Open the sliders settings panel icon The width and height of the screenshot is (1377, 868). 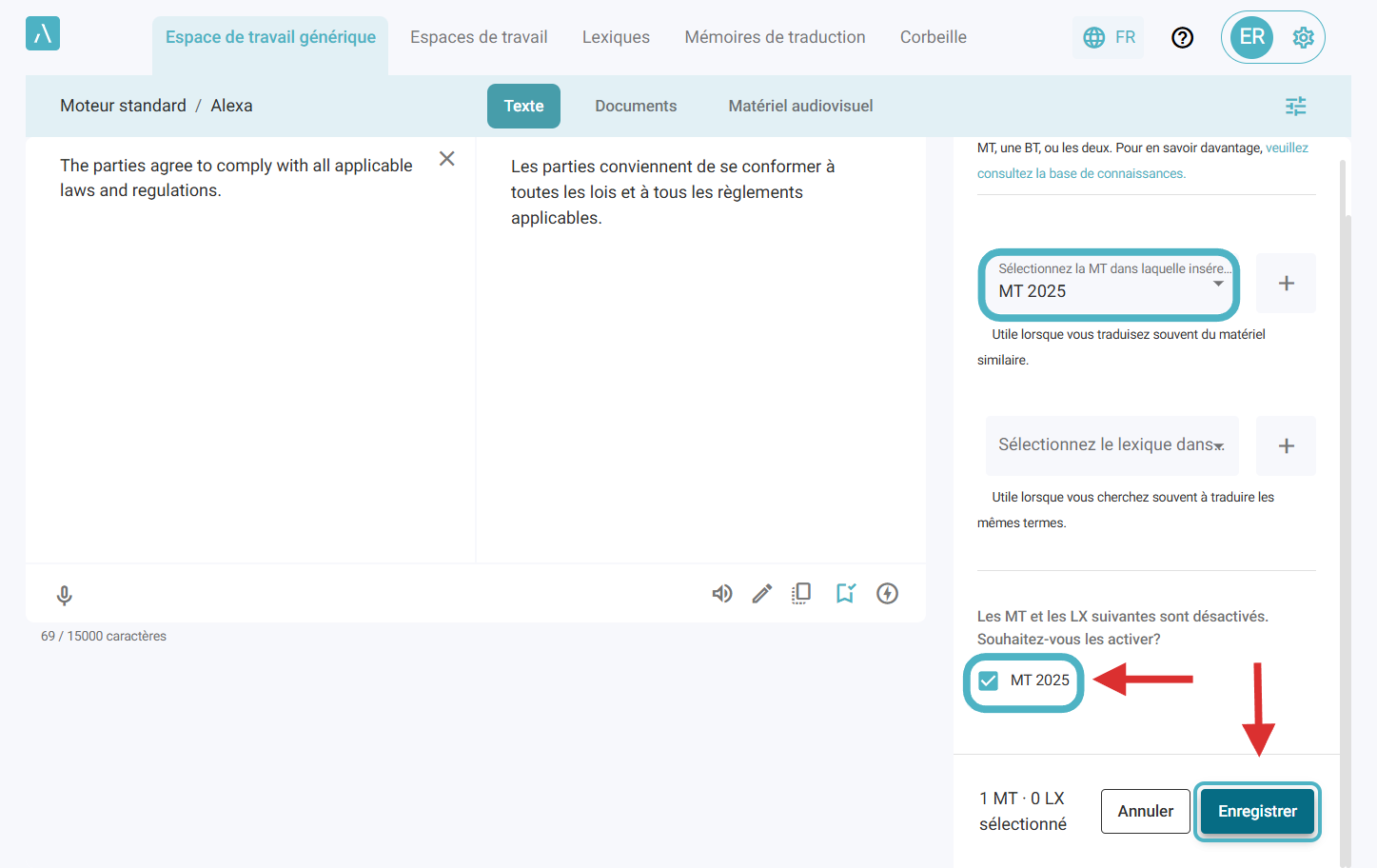[1295, 106]
